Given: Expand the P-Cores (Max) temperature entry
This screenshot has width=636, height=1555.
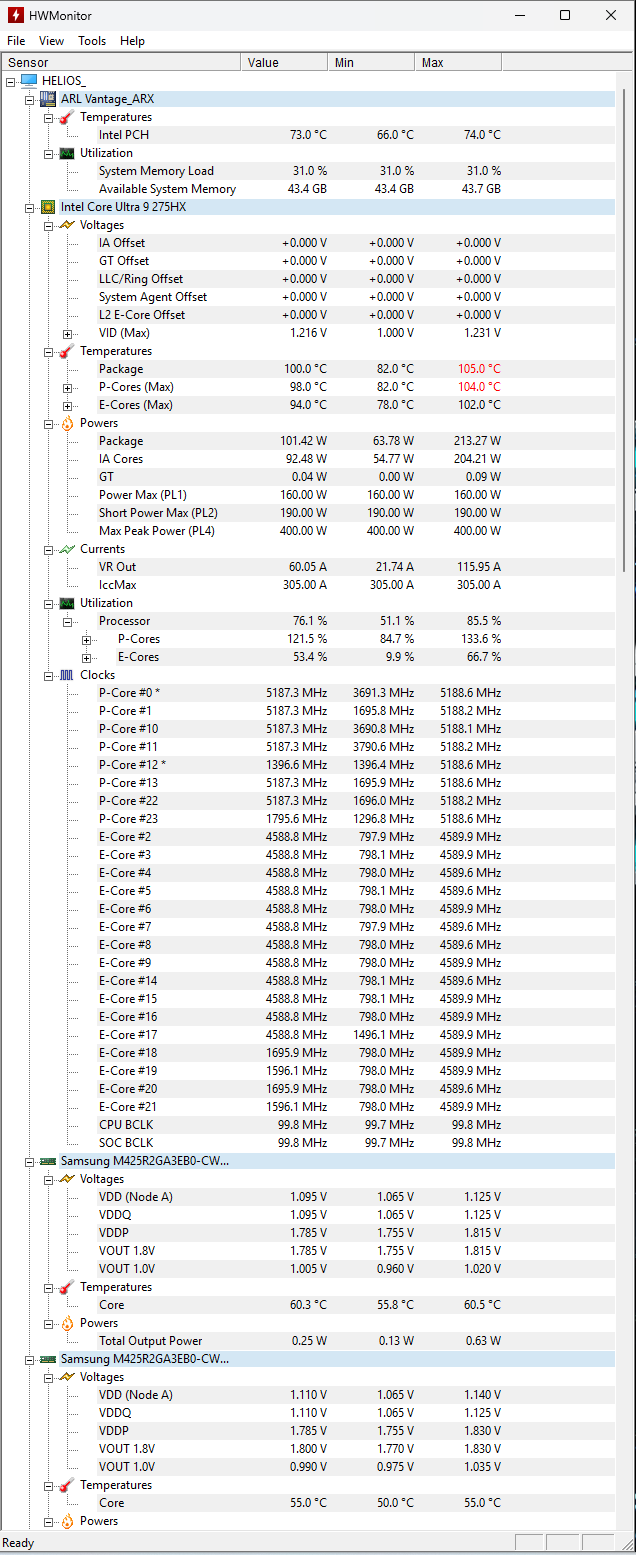Looking at the screenshot, I should pos(67,387).
